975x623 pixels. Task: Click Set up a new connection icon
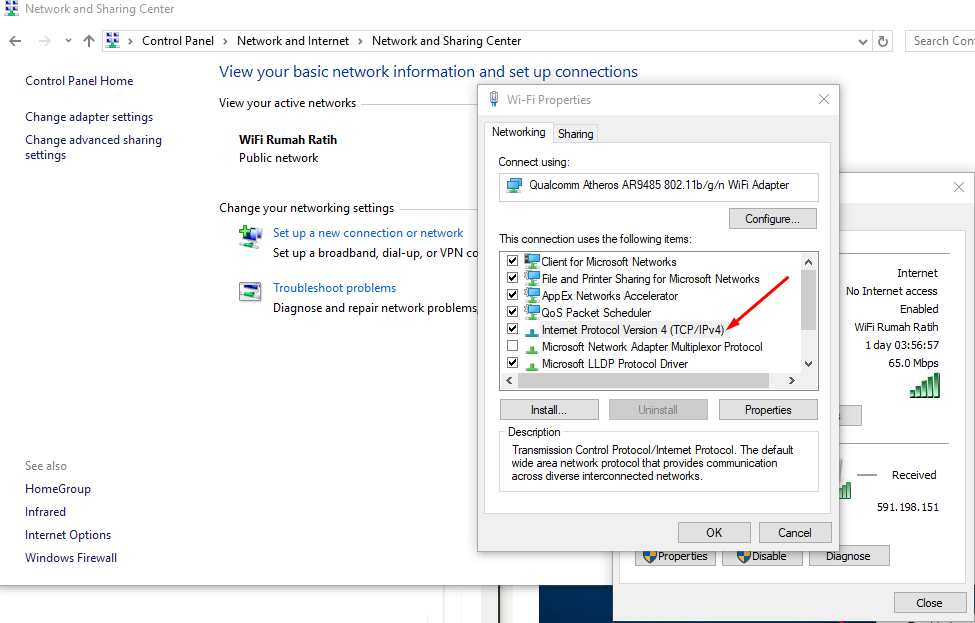coord(250,237)
